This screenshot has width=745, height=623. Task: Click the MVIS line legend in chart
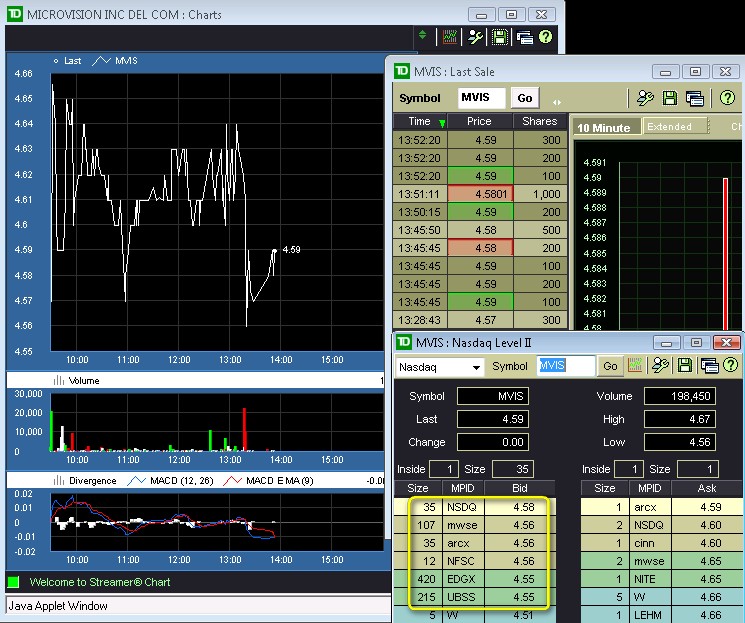(x=115, y=60)
